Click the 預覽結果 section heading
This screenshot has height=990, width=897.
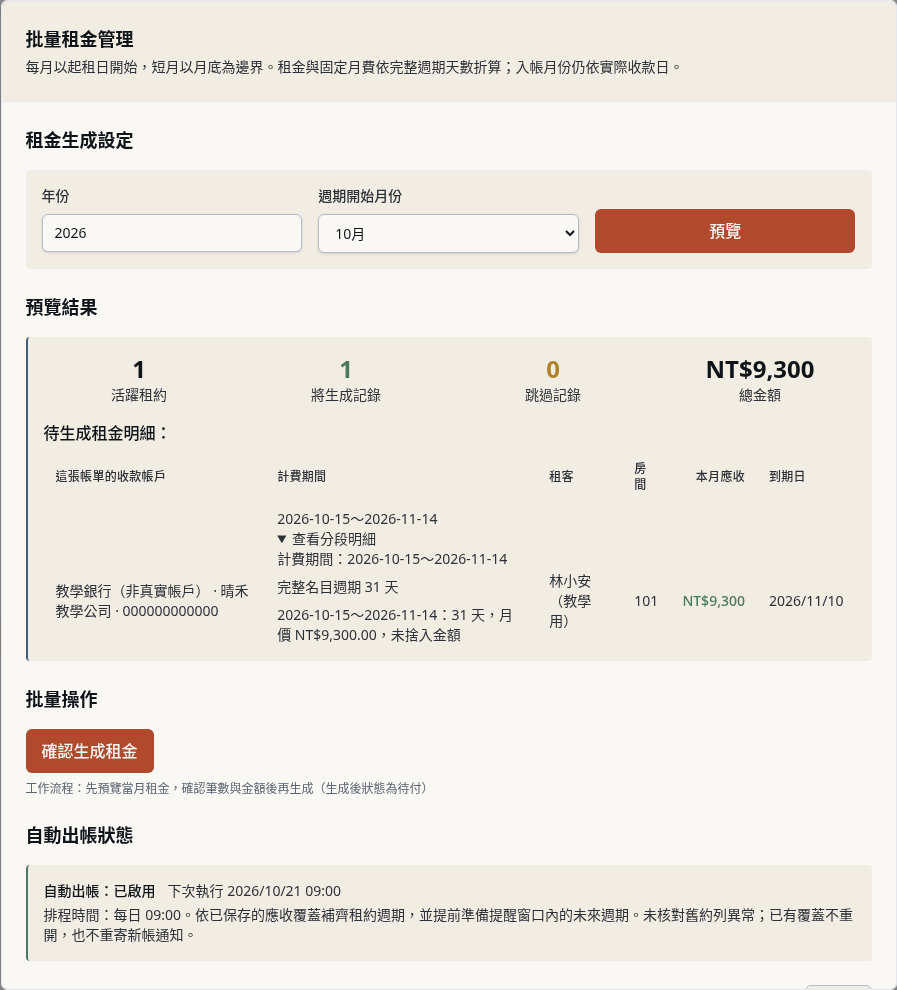pos(61,307)
